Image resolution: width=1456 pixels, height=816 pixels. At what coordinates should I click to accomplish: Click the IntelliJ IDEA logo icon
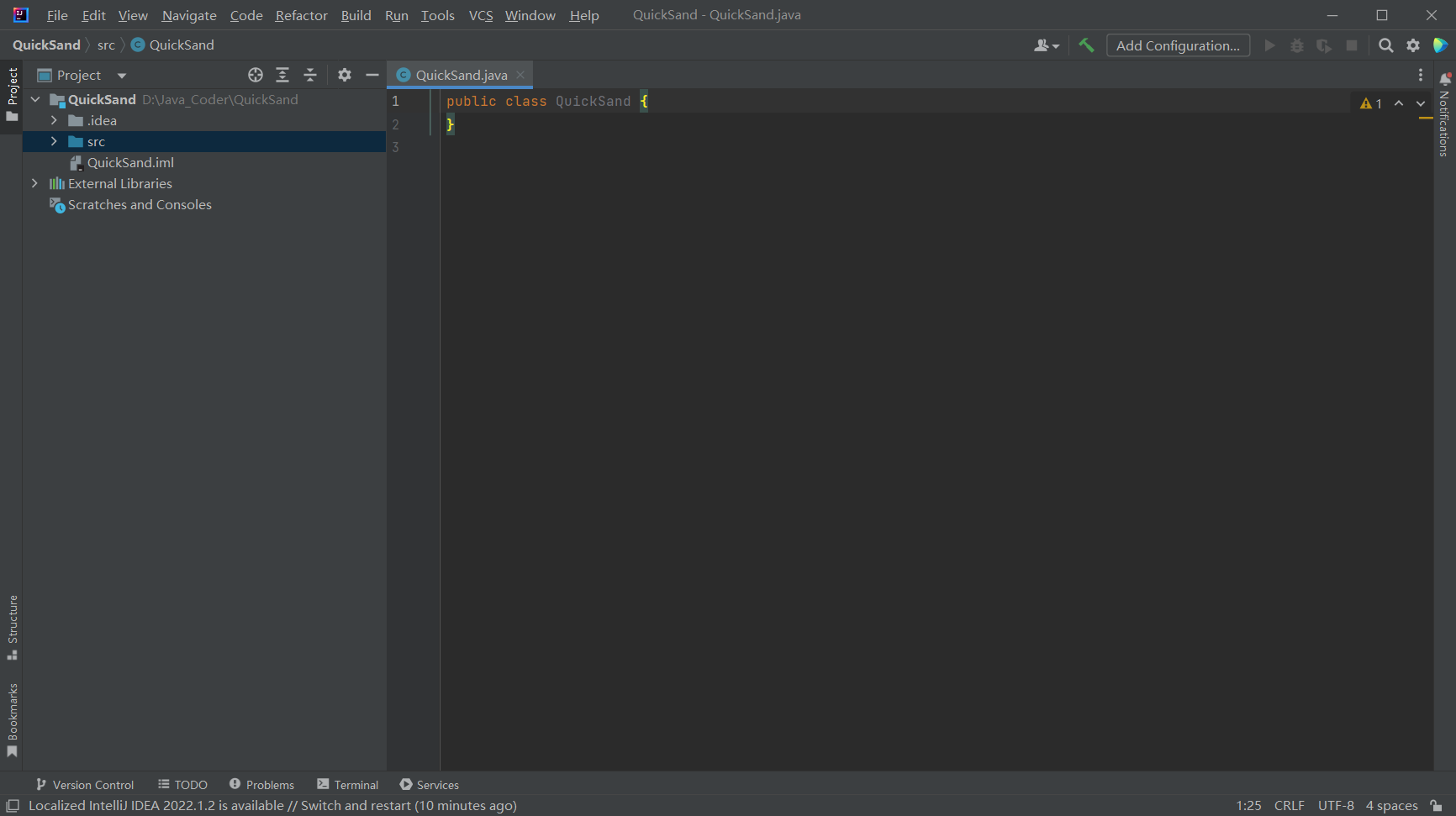pyautogui.click(x=20, y=15)
